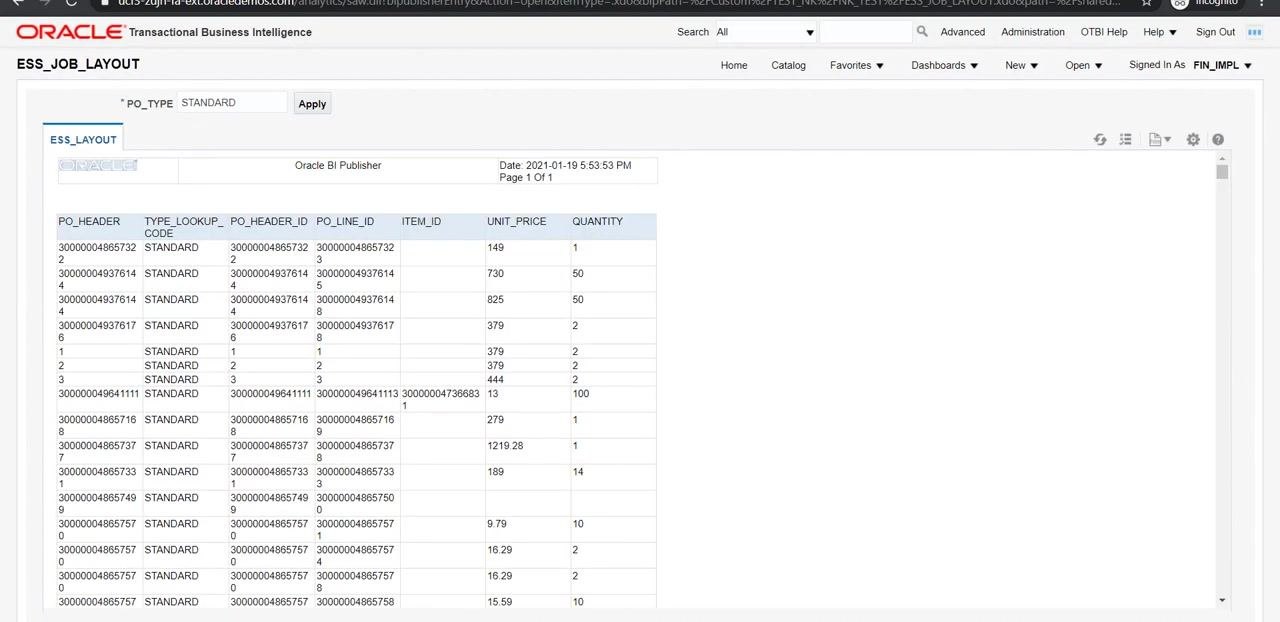Show report parameters list icon
The width and height of the screenshot is (1280, 622).
point(1126,140)
